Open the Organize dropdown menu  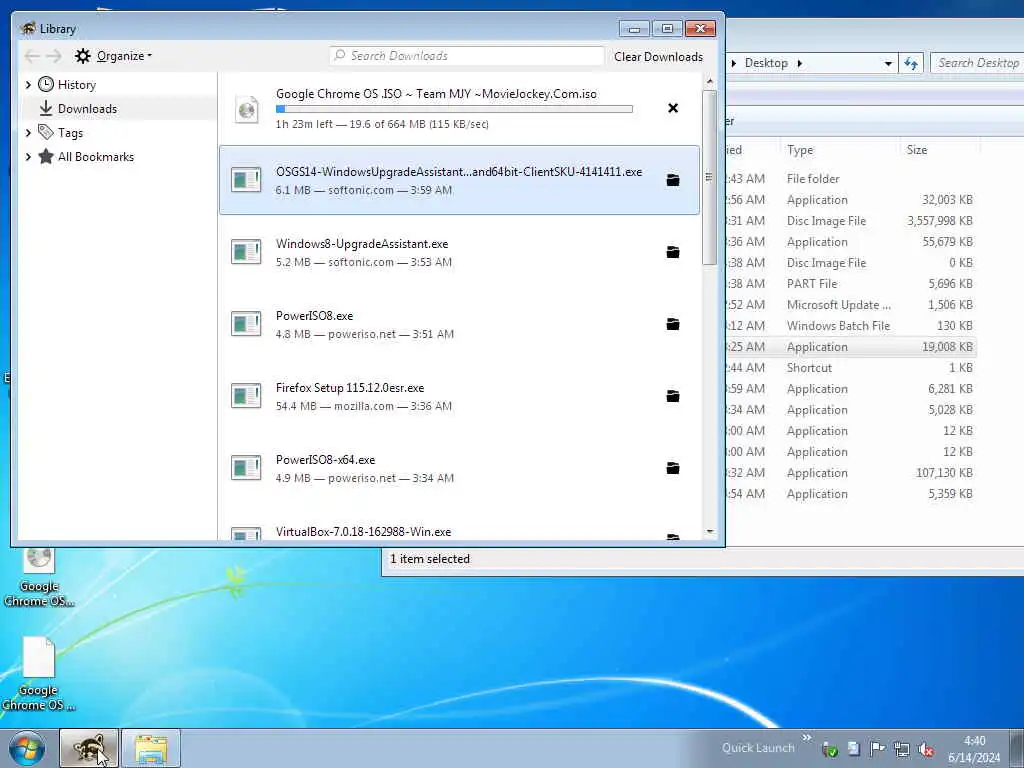click(x=124, y=56)
